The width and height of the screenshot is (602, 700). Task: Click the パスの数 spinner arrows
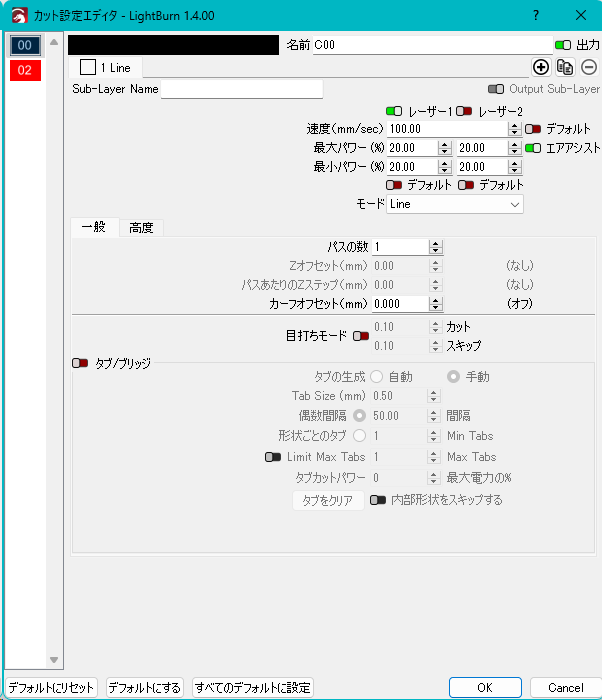[435, 247]
